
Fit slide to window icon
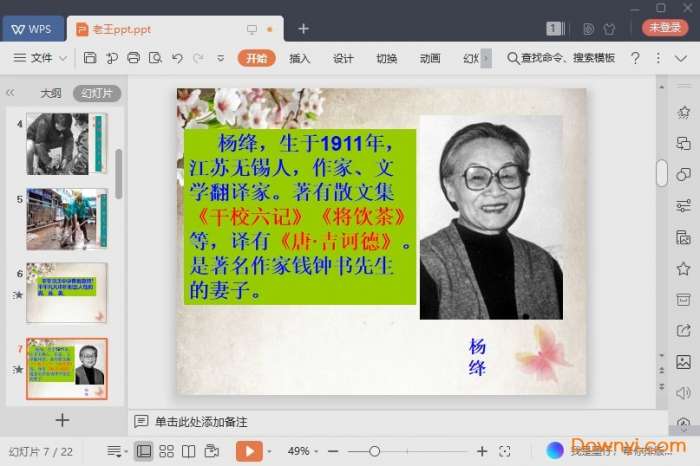click(505, 452)
